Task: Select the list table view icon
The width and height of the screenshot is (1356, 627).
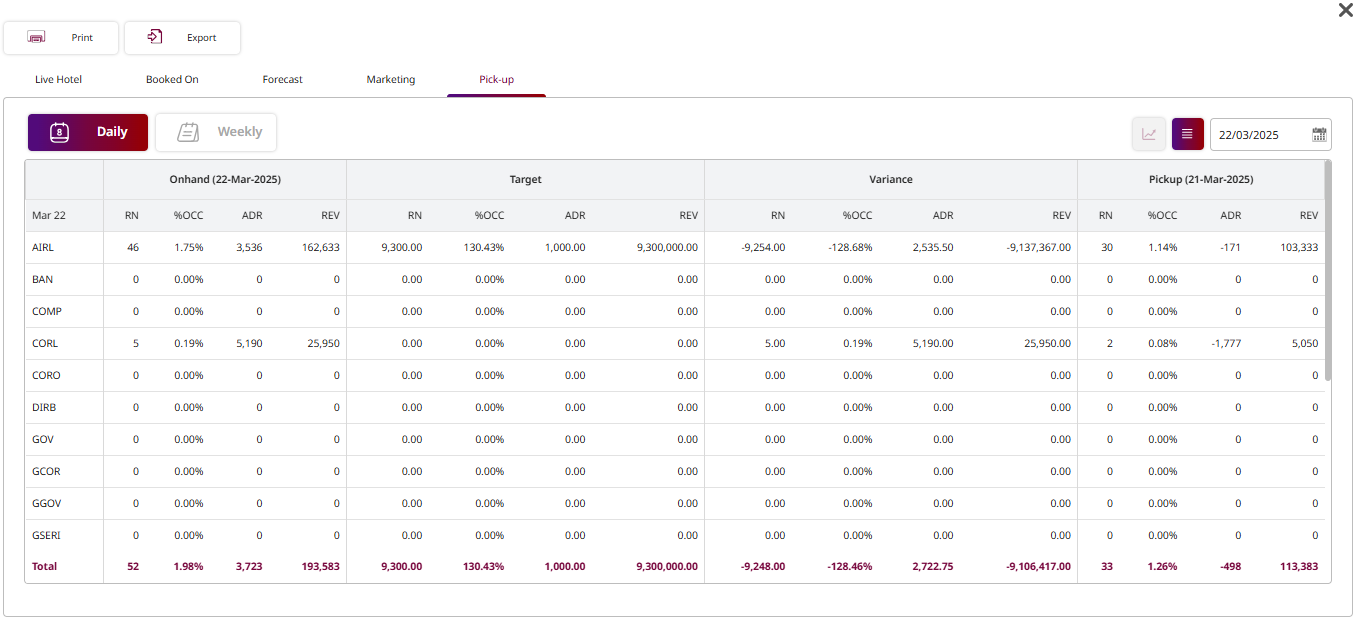Action: pos(1187,134)
